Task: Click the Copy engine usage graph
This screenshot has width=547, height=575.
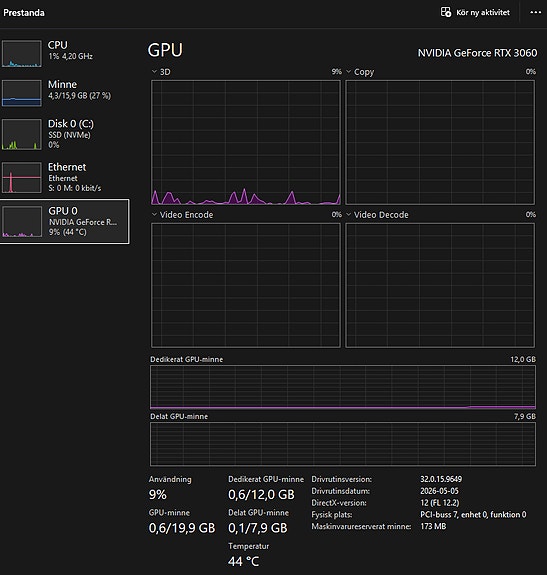Action: (x=440, y=143)
